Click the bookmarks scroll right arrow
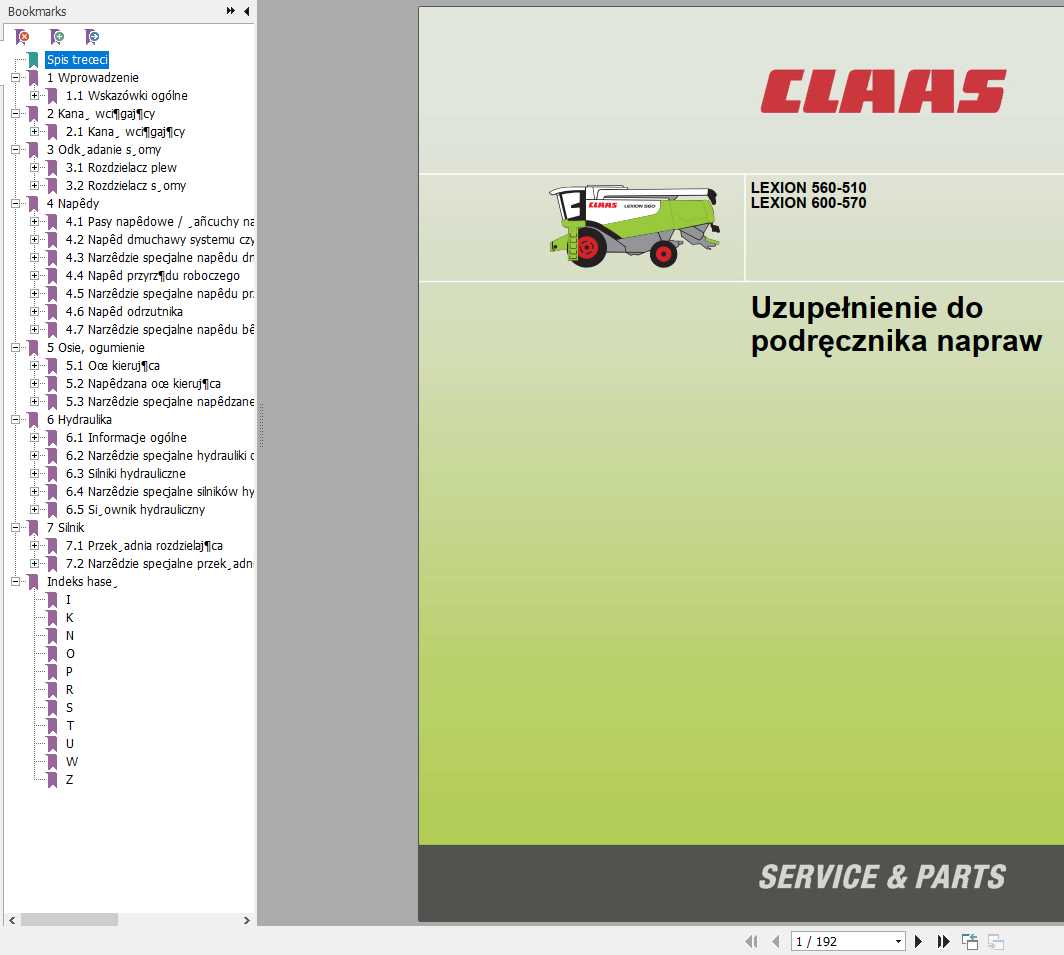The image size is (1064, 955). pos(246,920)
